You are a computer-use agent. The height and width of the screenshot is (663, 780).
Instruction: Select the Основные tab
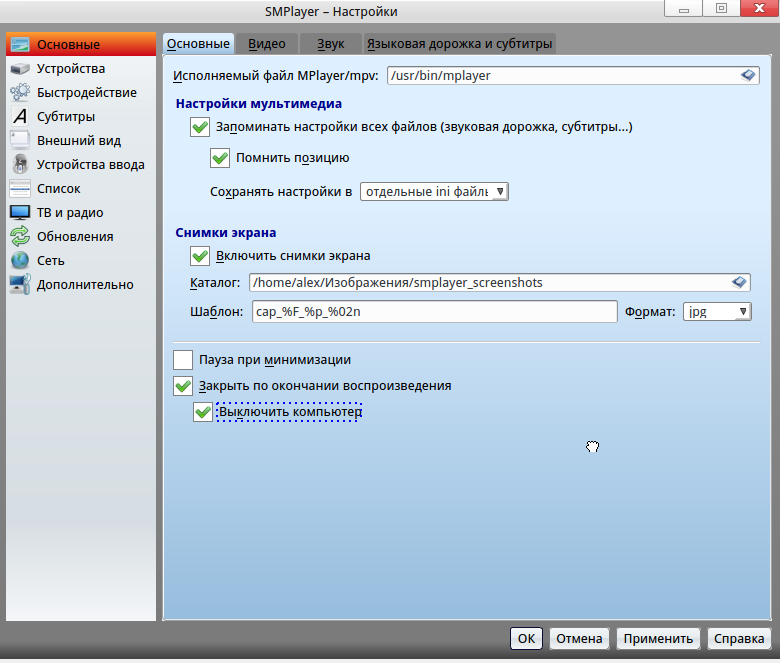[x=198, y=44]
